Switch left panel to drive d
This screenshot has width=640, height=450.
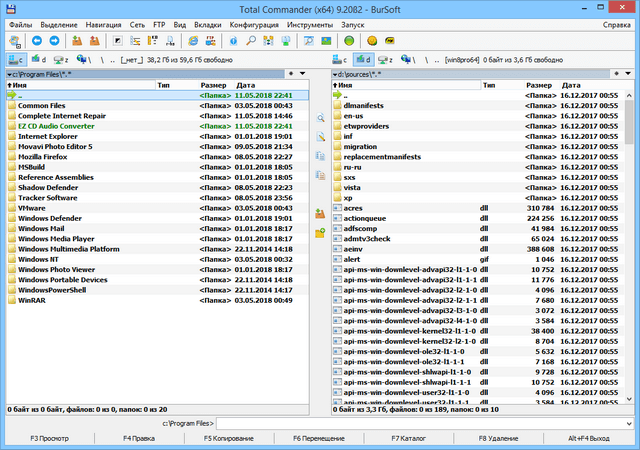tap(39, 60)
